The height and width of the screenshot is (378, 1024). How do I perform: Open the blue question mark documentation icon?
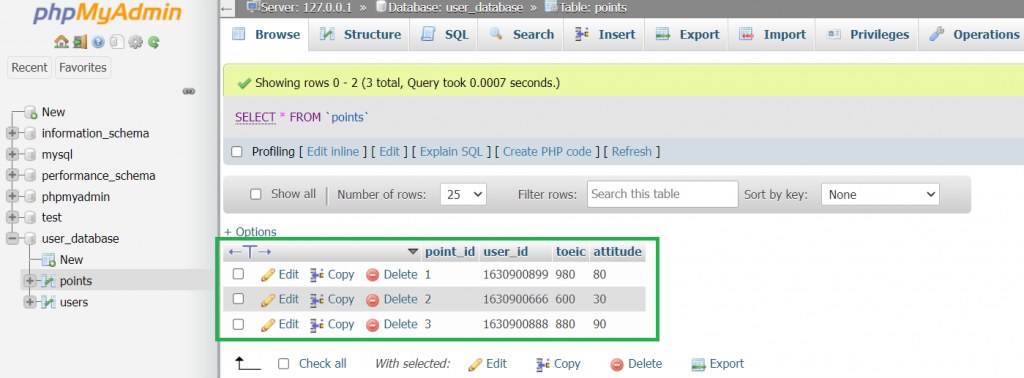pos(98,42)
